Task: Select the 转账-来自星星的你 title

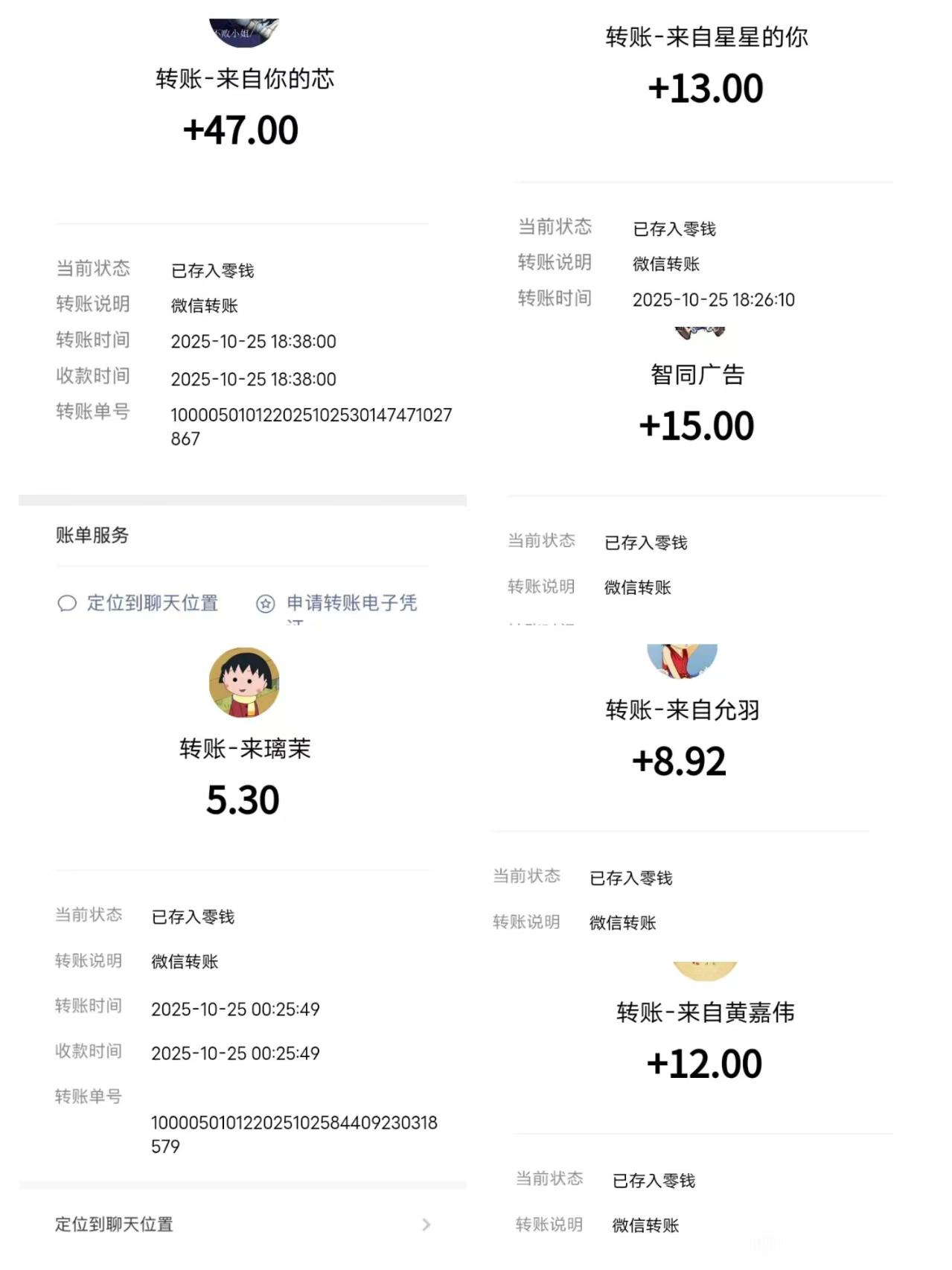Action: point(706,37)
